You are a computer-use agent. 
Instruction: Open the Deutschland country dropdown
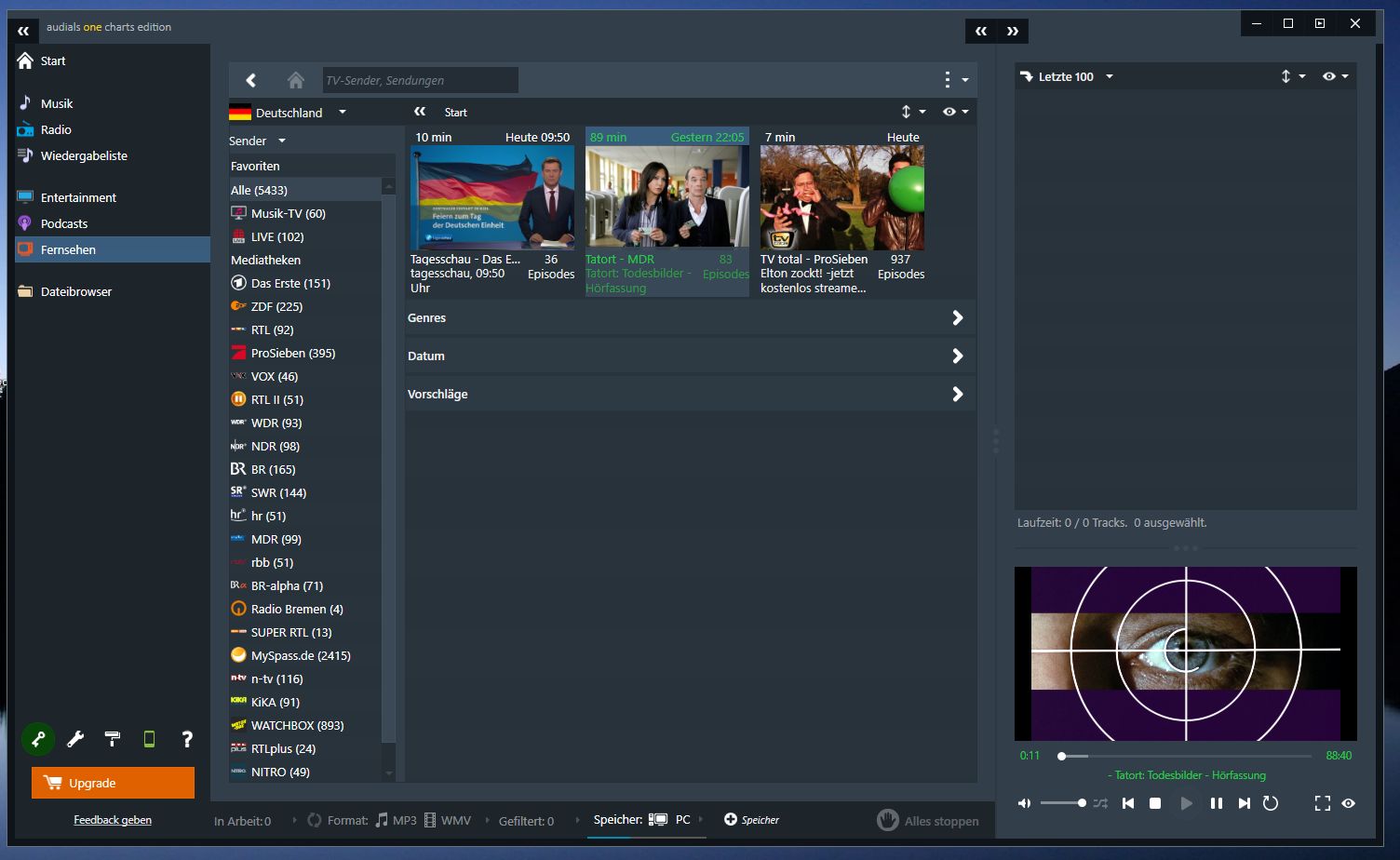tap(289, 113)
